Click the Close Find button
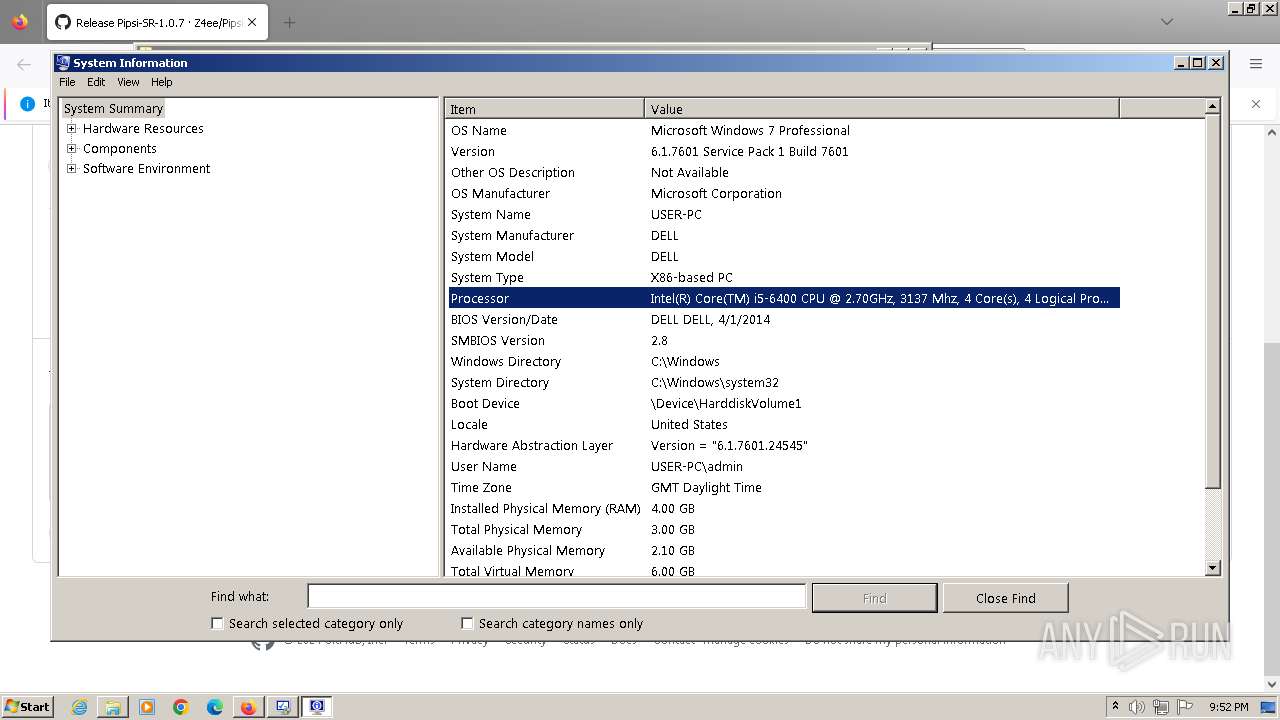This screenshot has width=1280, height=720. [1005, 598]
